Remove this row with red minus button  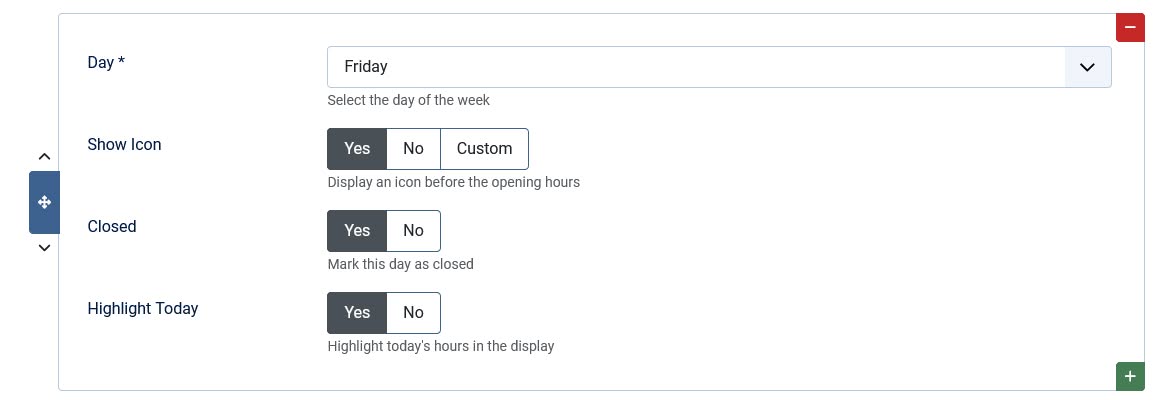tap(1130, 27)
